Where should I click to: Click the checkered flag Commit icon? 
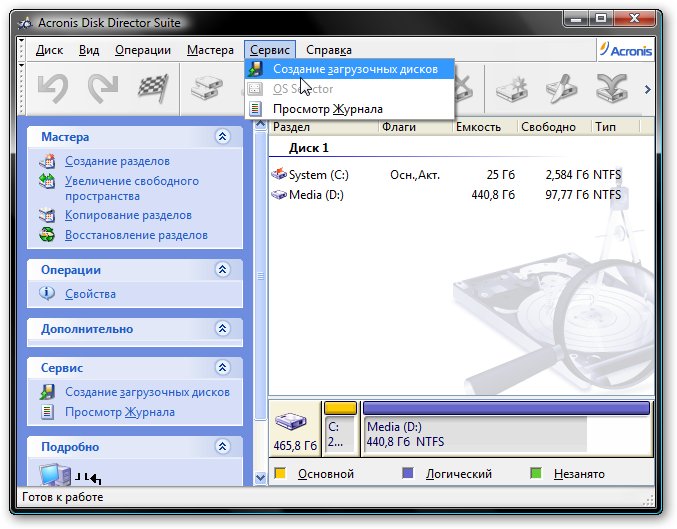153,89
